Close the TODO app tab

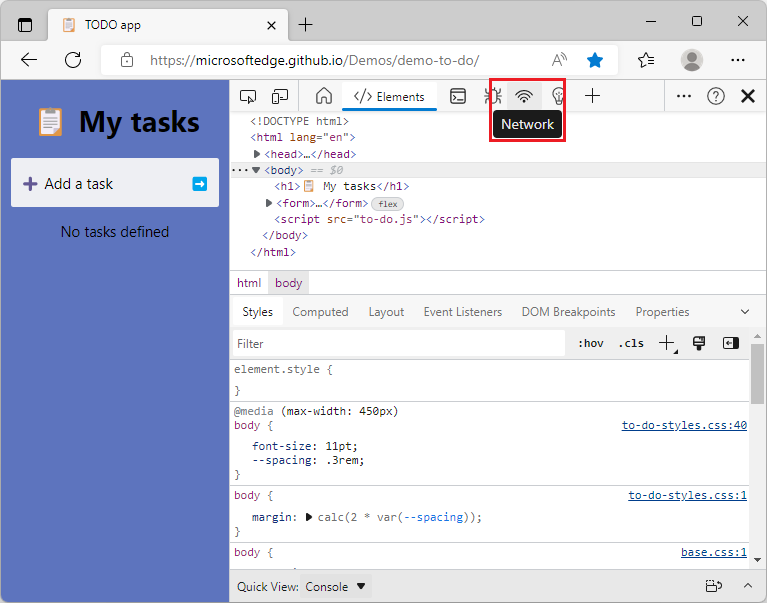(x=271, y=25)
